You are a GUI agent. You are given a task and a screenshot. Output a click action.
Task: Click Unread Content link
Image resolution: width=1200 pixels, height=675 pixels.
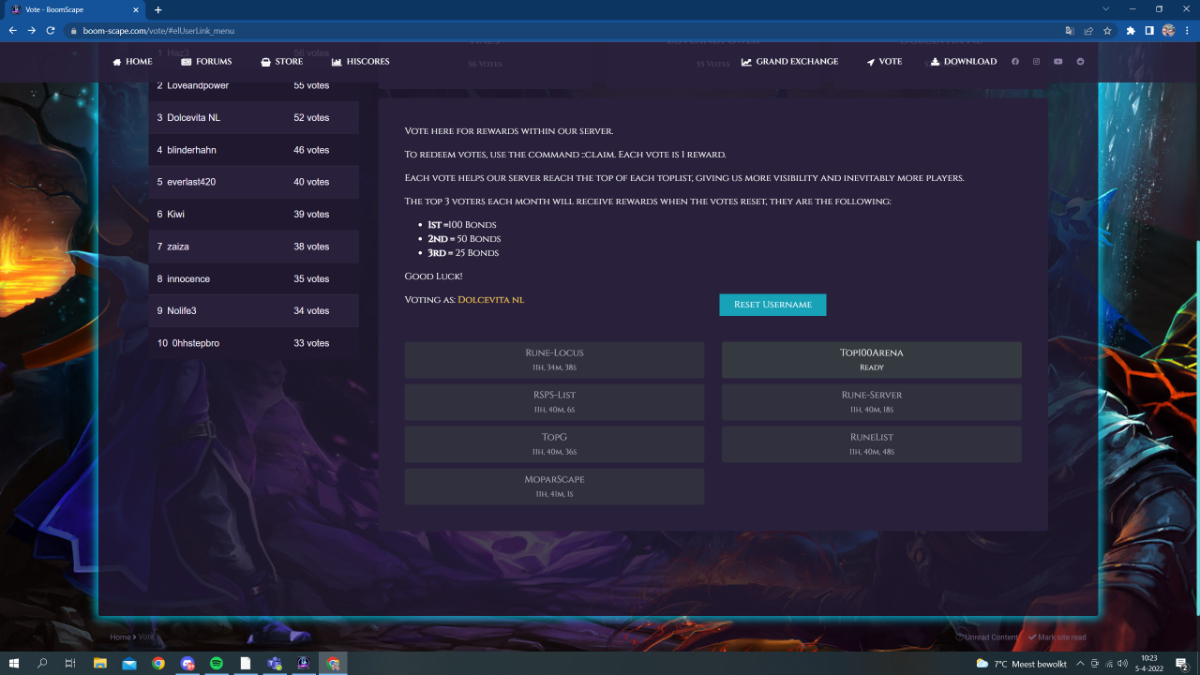click(987, 637)
